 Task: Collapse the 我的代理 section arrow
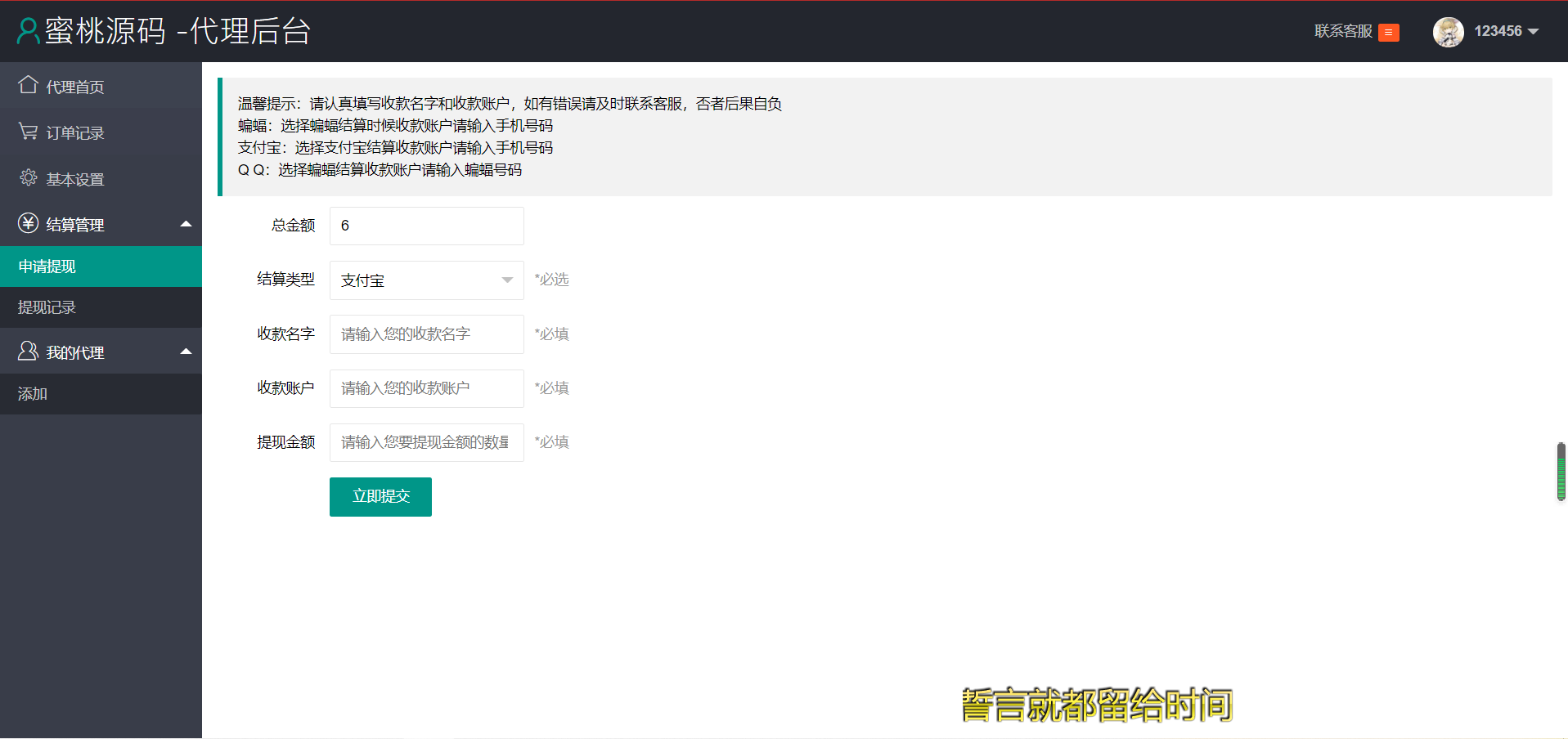point(186,352)
